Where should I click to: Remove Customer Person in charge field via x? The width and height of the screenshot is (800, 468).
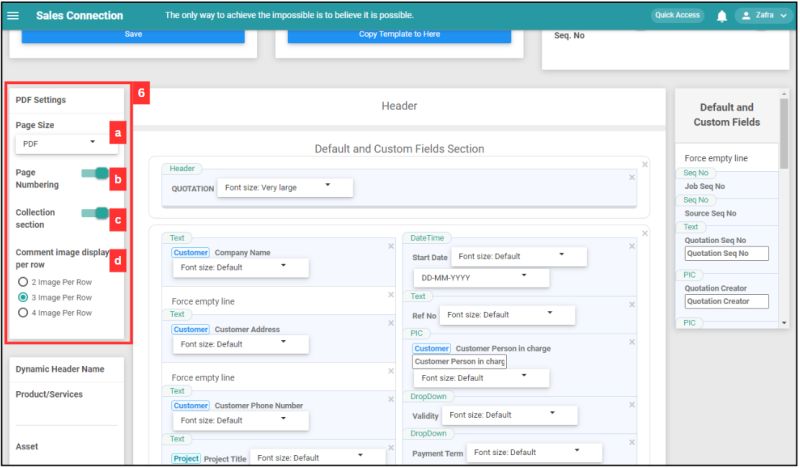tap(632, 341)
